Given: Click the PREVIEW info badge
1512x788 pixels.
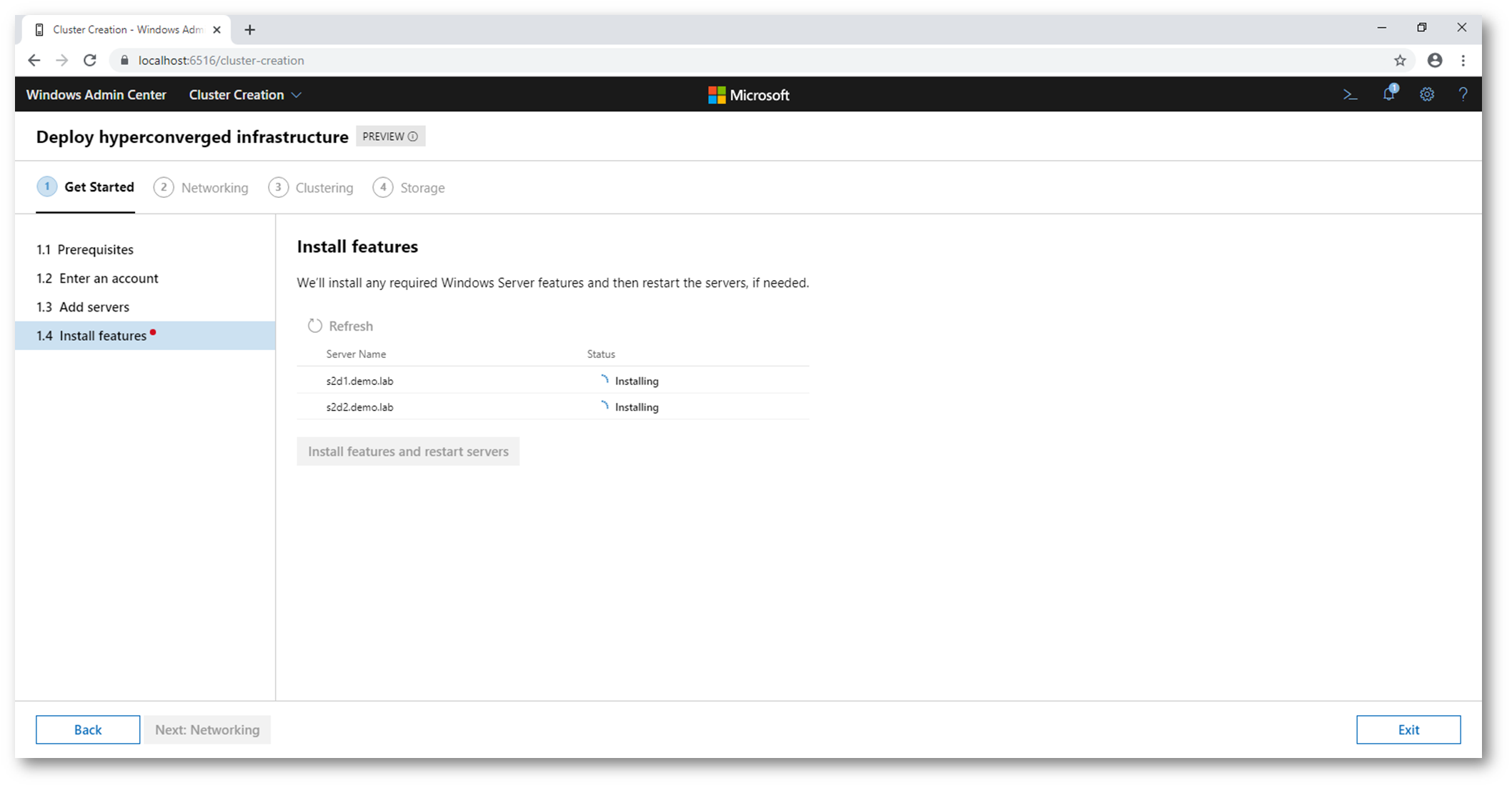Looking at the screenshot, I should (390, 136).
